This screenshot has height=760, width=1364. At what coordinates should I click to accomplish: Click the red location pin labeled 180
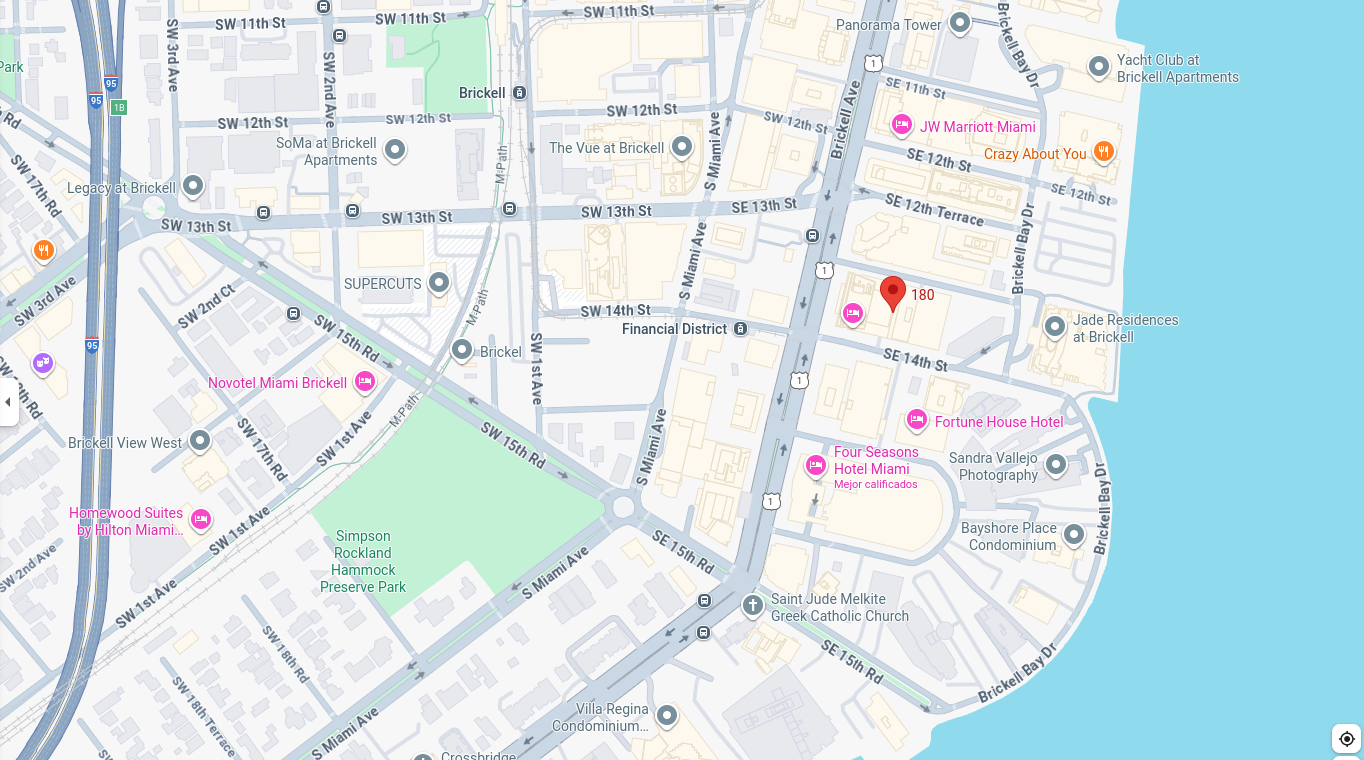tap(893, 293)
